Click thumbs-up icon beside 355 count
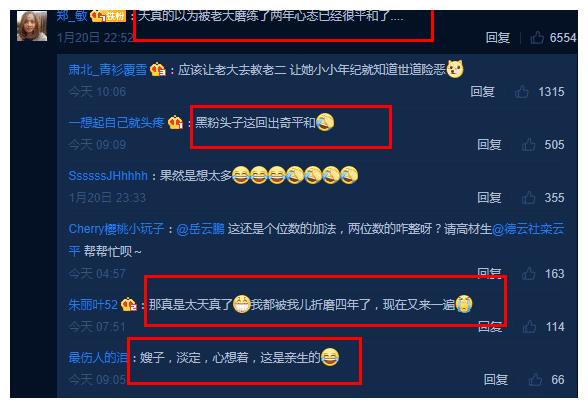The image size is (588, 408). click(528, 198)
